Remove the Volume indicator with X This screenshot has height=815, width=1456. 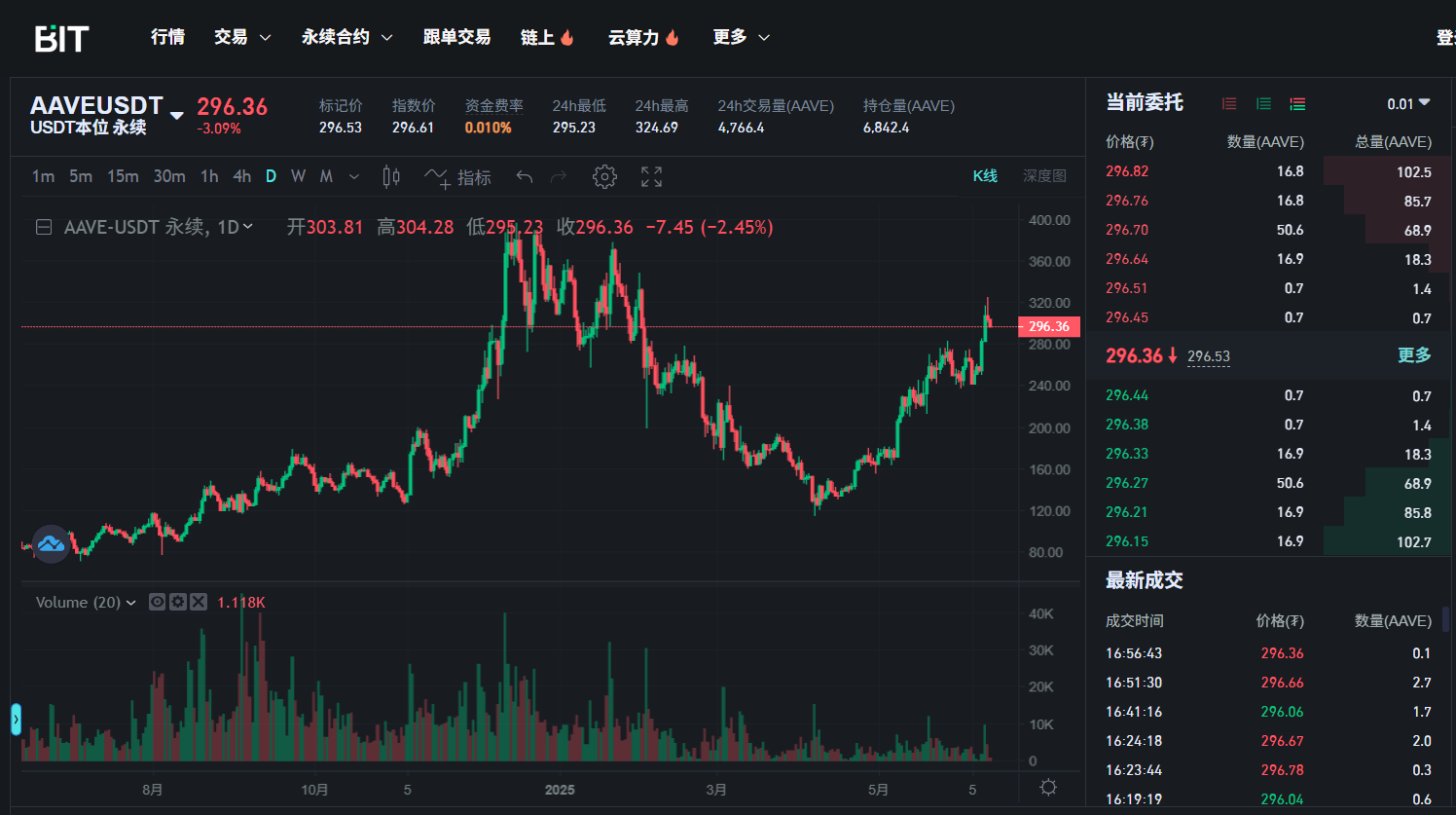199,602
